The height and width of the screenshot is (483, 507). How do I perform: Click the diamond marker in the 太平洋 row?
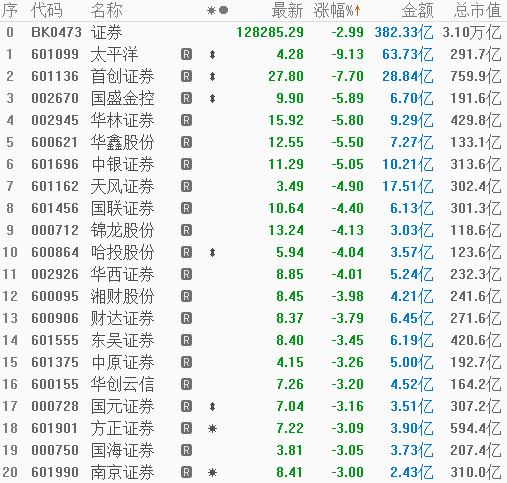(x=212, y=54)
